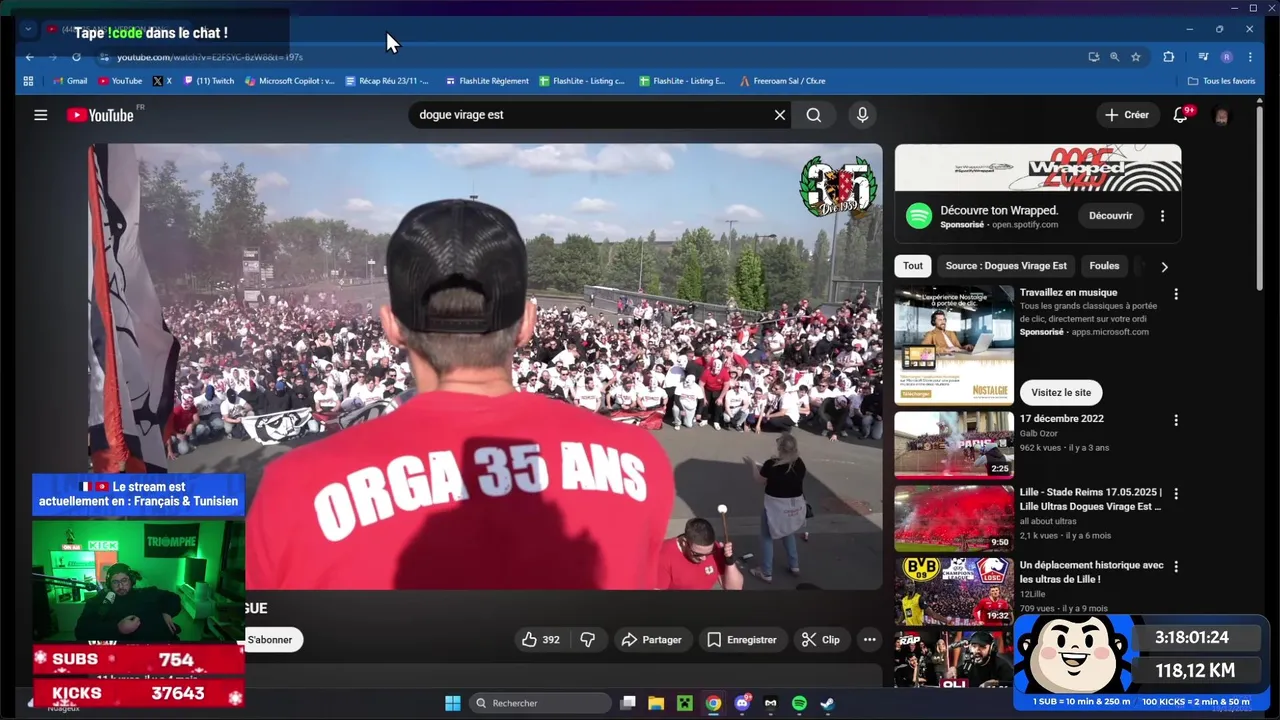Select the Foules filter chip
This screenshot has width=1280, height=720.
(x=1104, y=266)
